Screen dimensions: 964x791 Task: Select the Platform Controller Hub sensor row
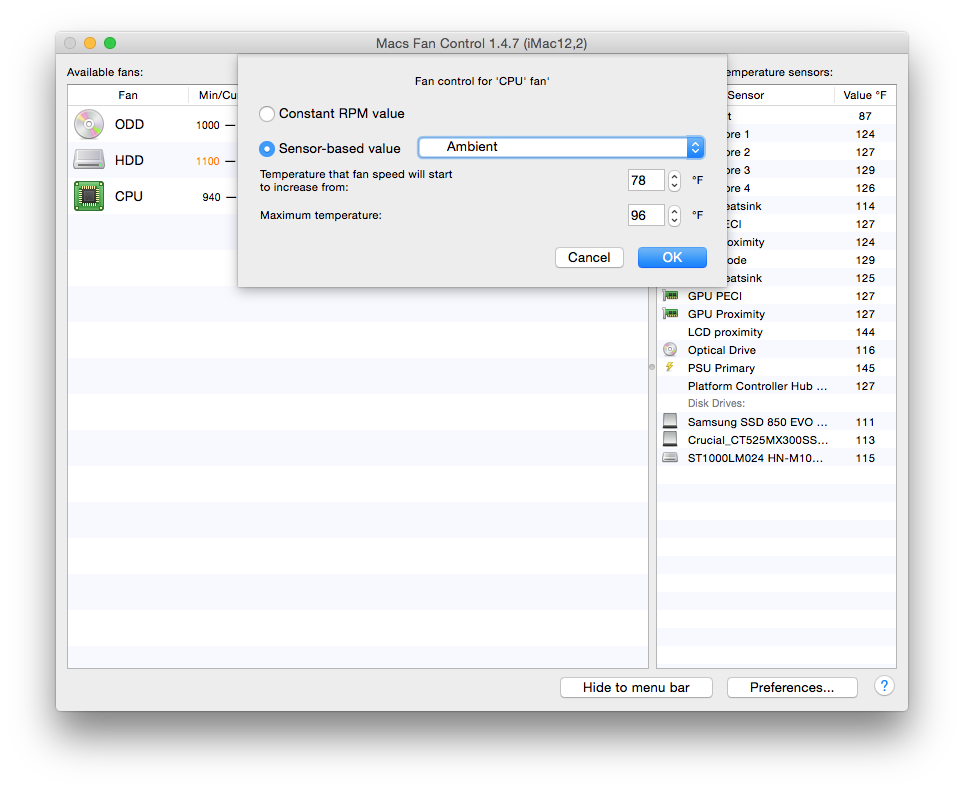tap(777, 385)
